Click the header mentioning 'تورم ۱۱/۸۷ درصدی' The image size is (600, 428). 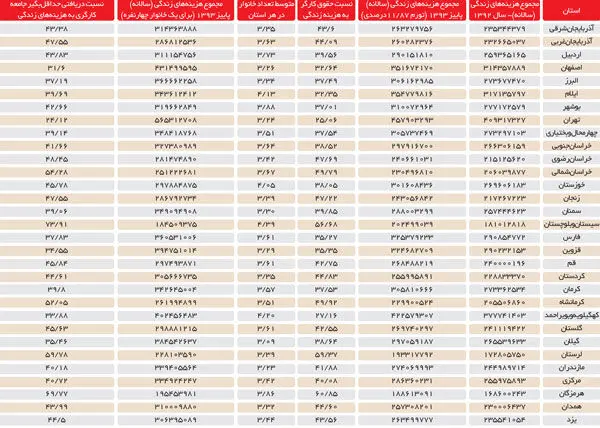click(x=412, y=10)
